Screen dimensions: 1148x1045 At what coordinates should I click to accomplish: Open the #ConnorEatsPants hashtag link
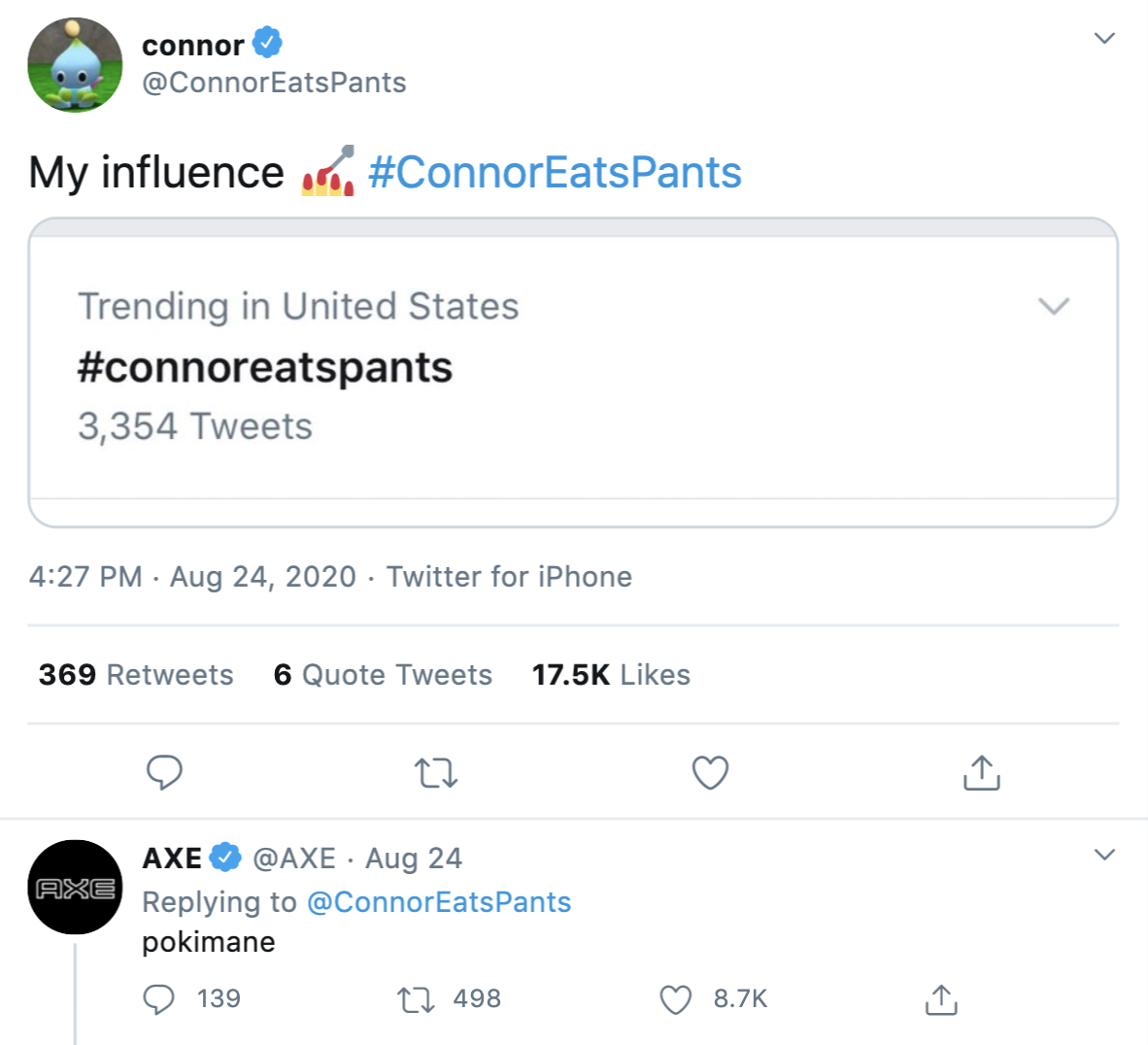555,173
